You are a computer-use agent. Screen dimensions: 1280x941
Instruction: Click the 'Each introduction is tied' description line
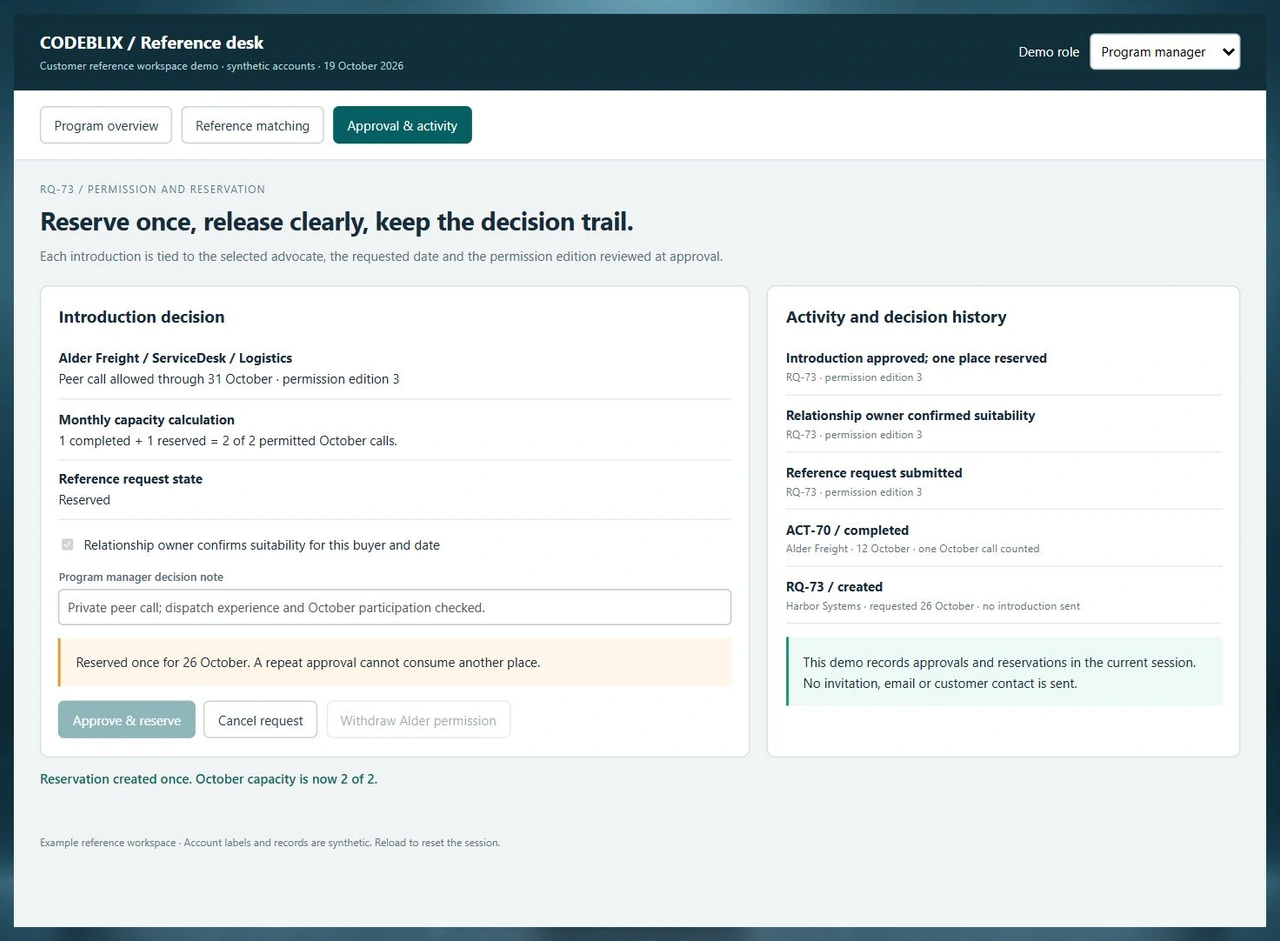381,256
